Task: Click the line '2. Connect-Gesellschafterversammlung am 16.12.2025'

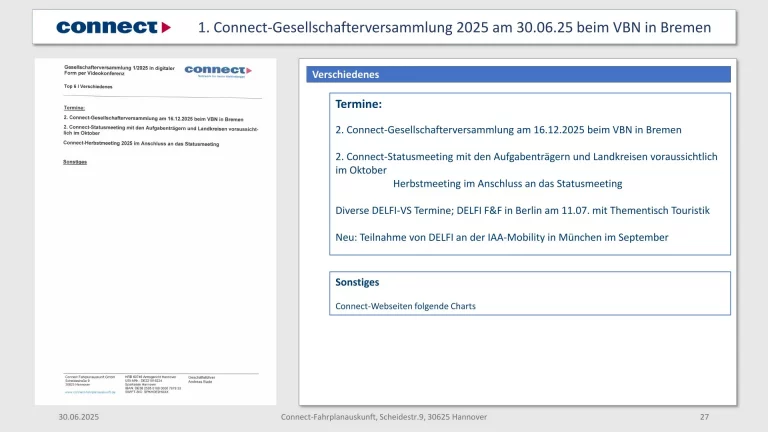Action: (508, 130)
